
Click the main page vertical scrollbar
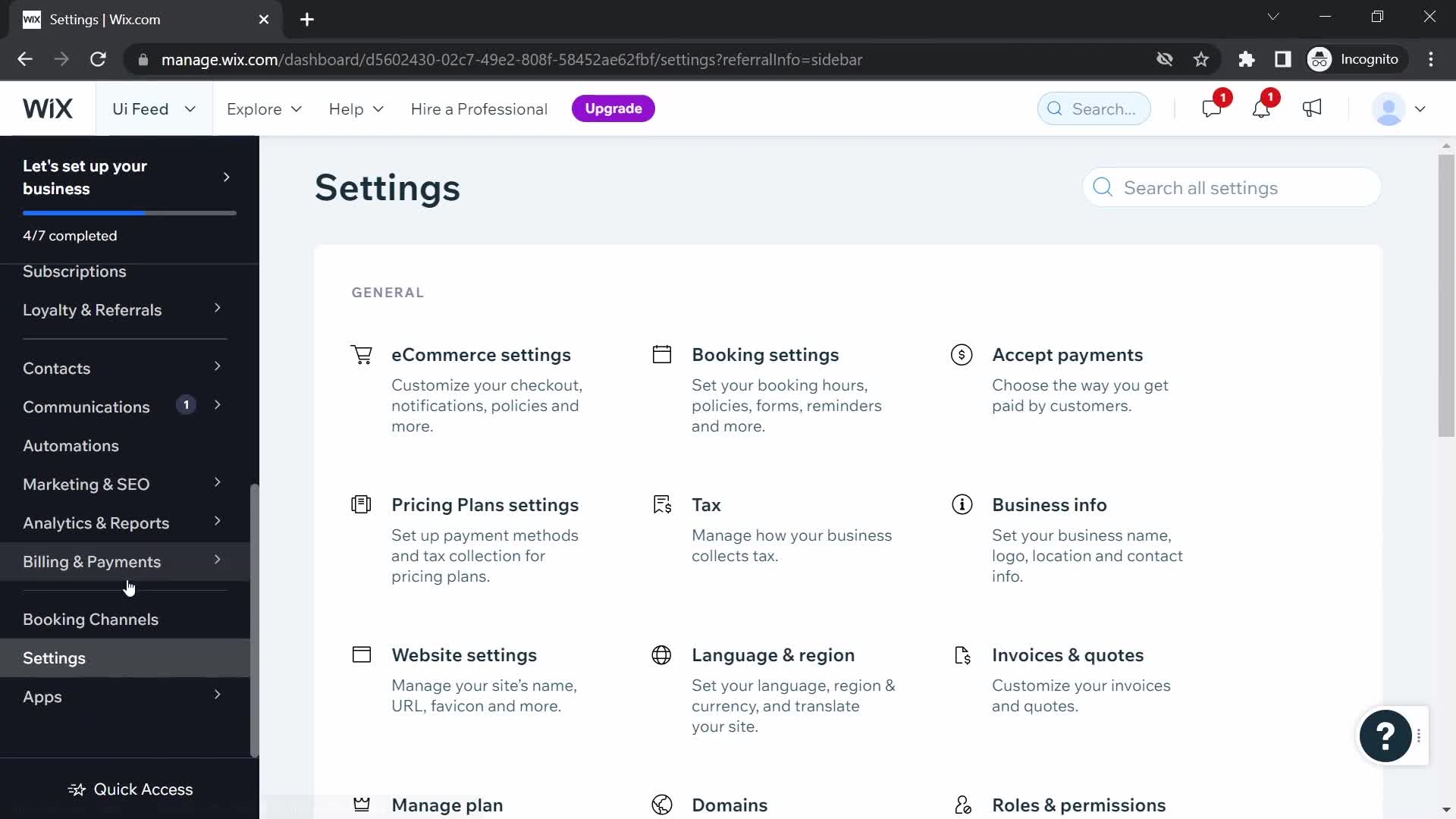click(1446, 297)
